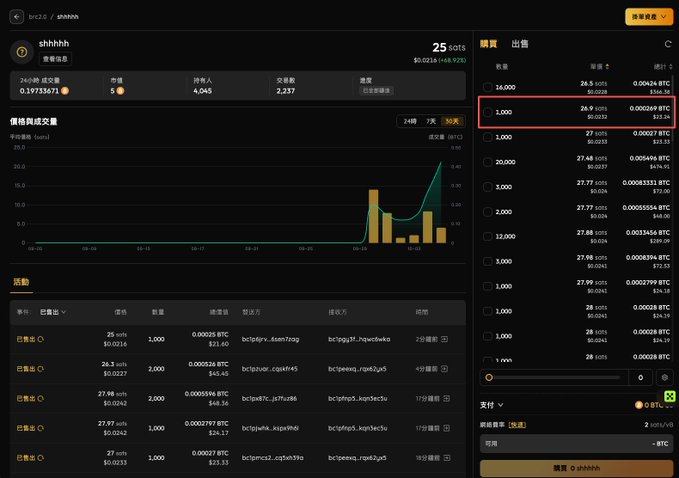Open the settings icon beside quantity input

click(x=665, y=377)
